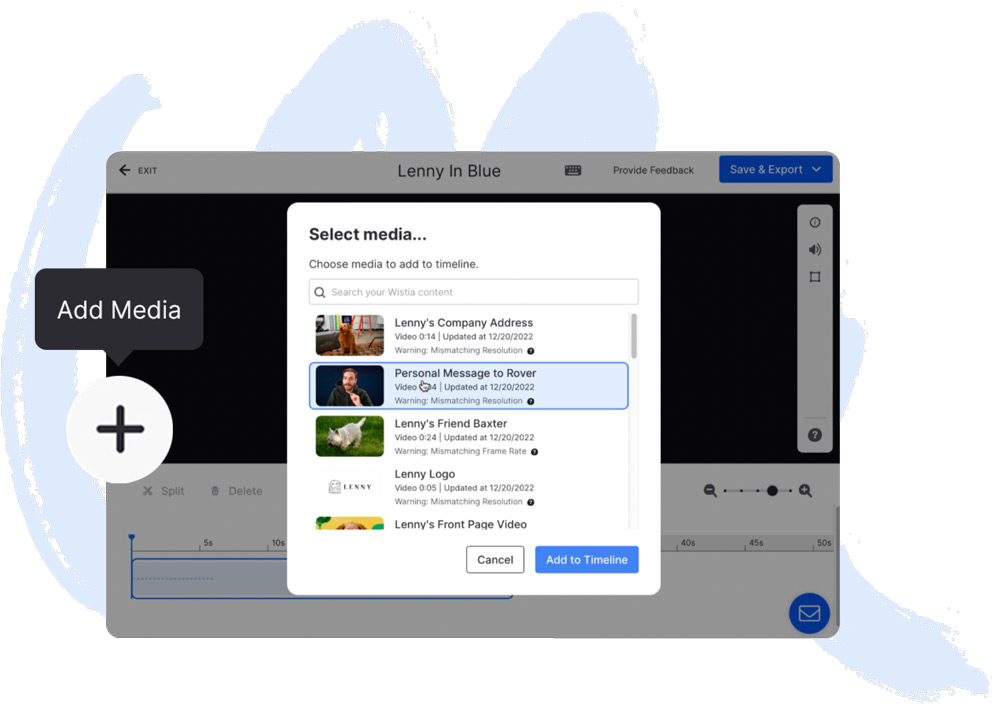Screen dimensions: 1000x704
Task: Click Add to Timeline button
Action: click(587, 559)
